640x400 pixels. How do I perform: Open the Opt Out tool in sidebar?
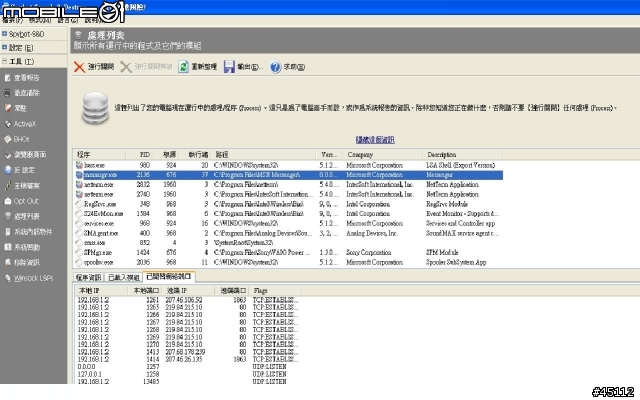pos(21,201)
